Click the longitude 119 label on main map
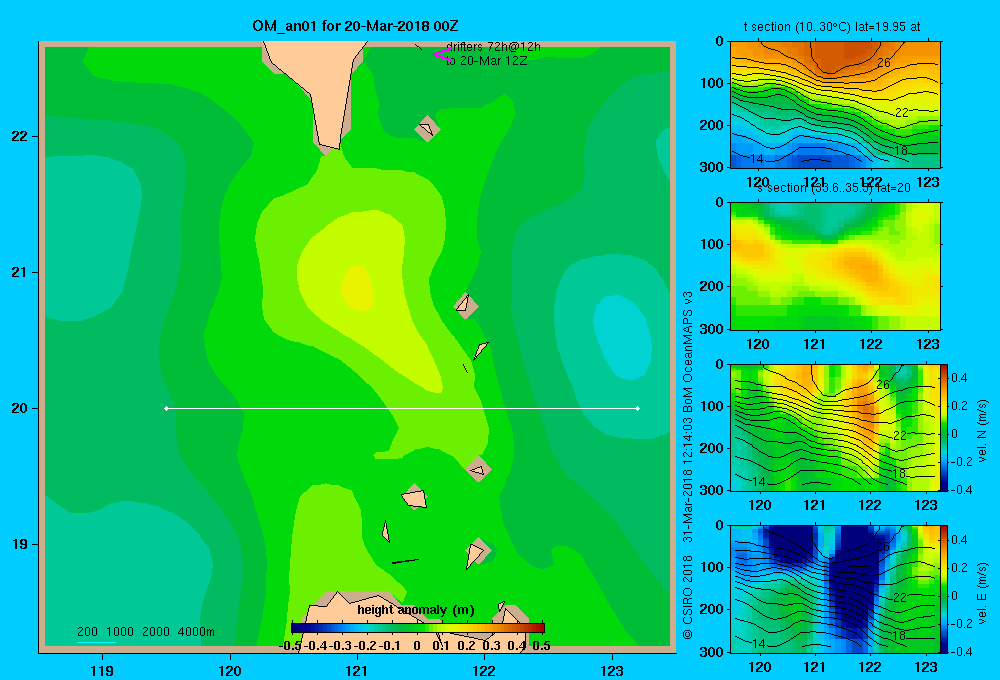This screenshot has height=680, width=1000. (x=102, y=670)
